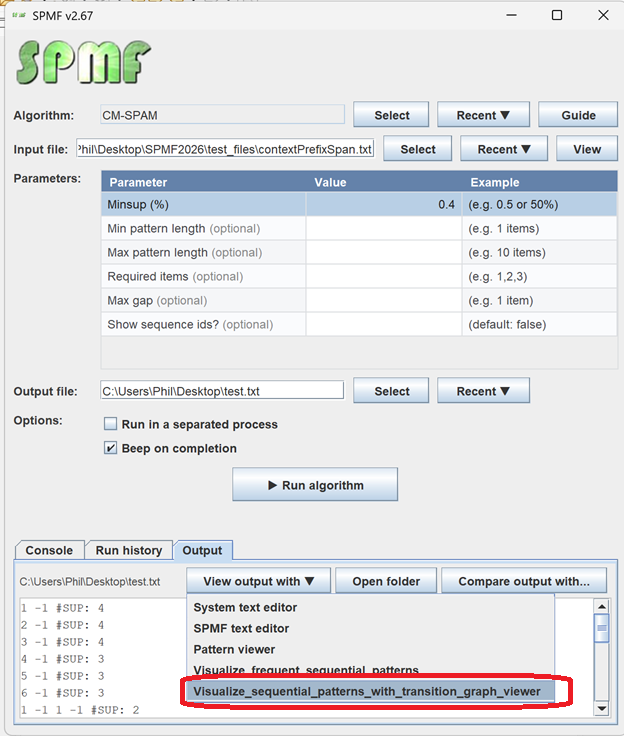Screen dimensions: 624x746
Task: Click the CM-SPAM algorithm field
Action: [222, 115]
